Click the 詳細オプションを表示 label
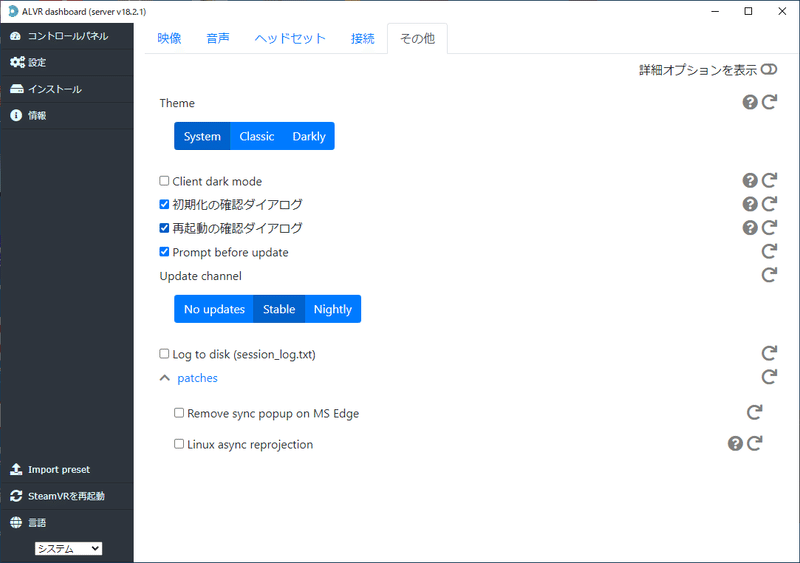Screen dimensions: 800x563 click(x=698, y=70)
